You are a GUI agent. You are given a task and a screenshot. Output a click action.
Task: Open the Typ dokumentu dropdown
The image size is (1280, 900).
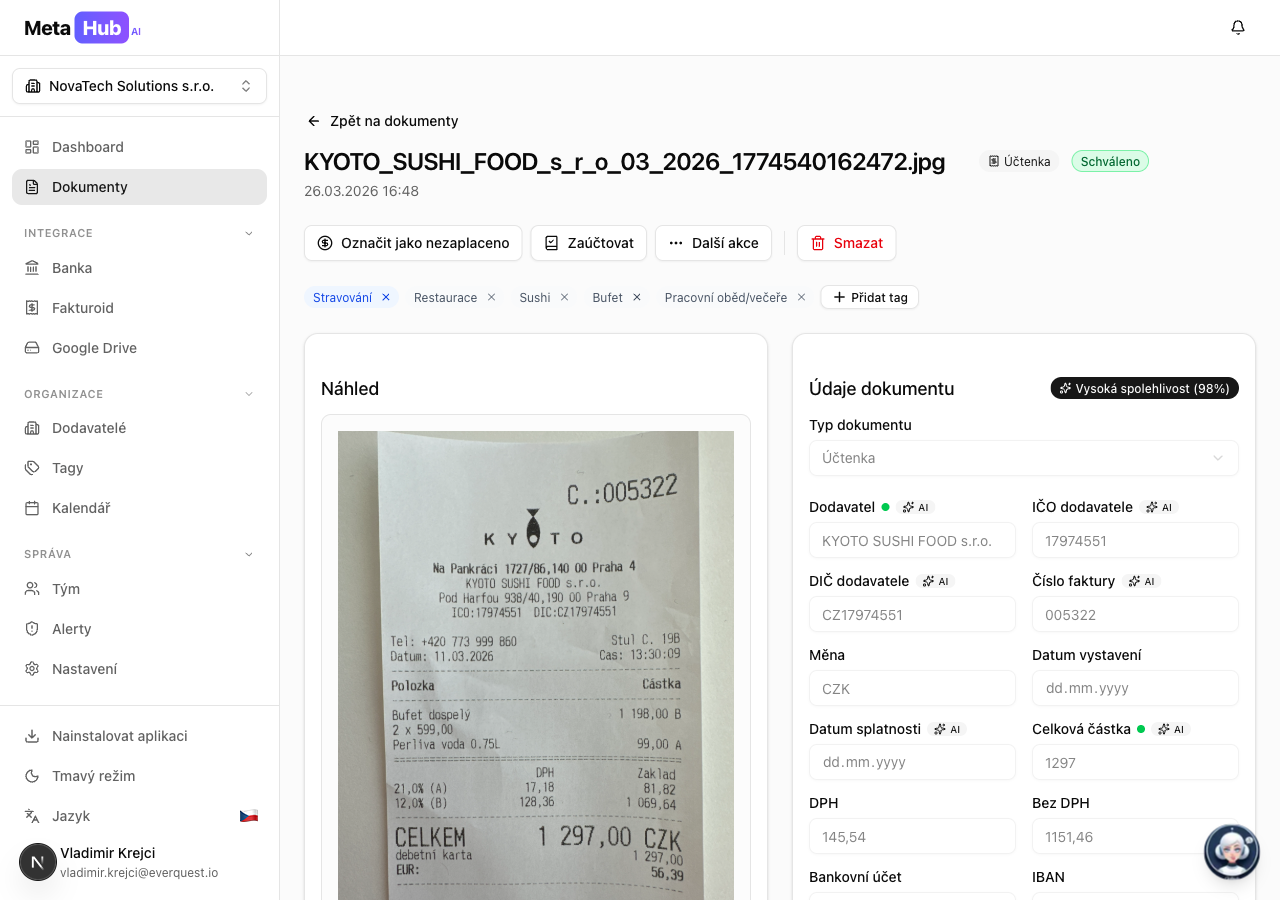(x=1023, y=457)
